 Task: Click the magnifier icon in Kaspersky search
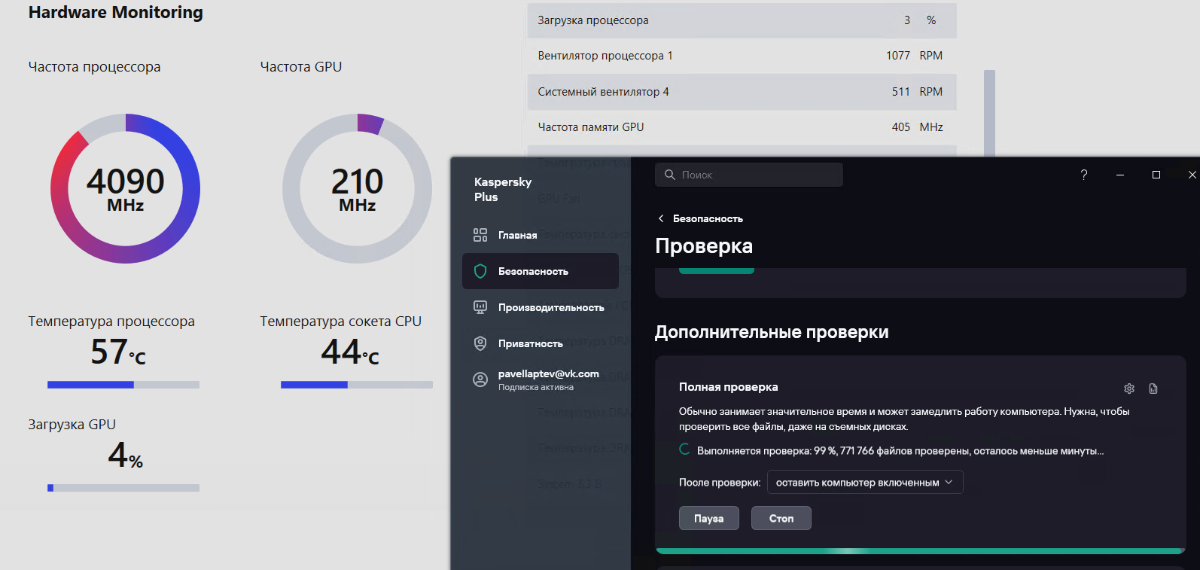tap(669, 175)
